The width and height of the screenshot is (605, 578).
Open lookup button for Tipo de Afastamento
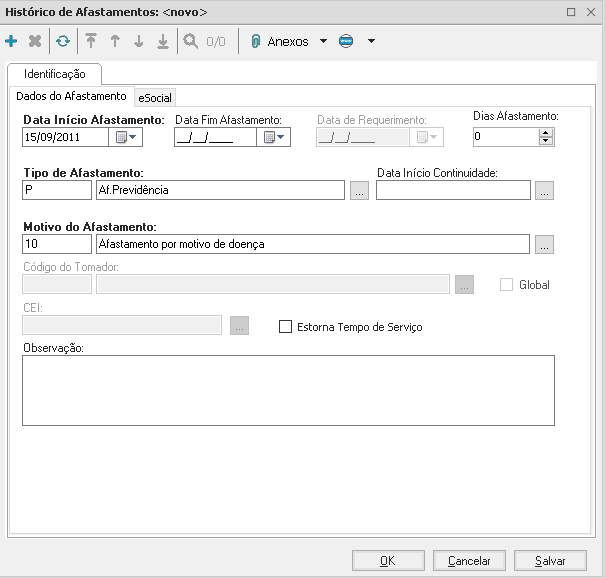pyautogui.click(x=359, y=191)
